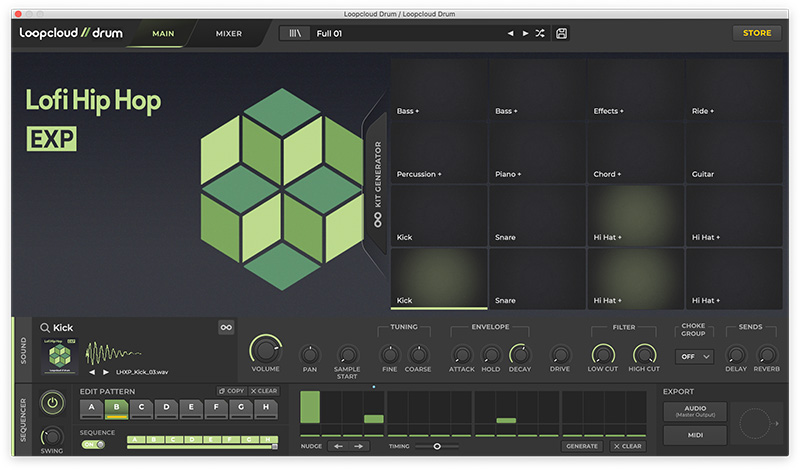Go to previous preset arrow

pos(511,33)
